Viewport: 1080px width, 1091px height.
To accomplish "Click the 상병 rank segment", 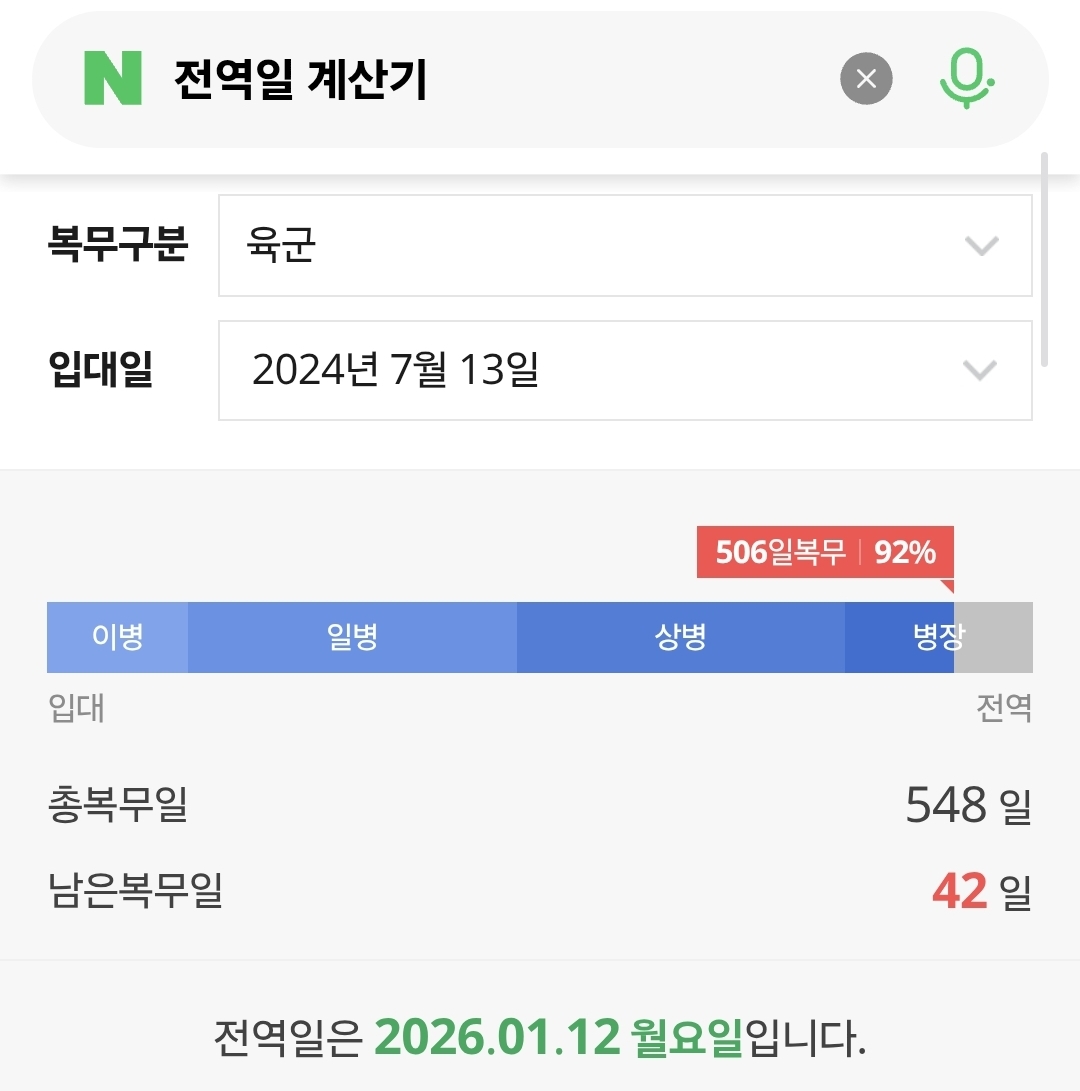I will 681,638.
